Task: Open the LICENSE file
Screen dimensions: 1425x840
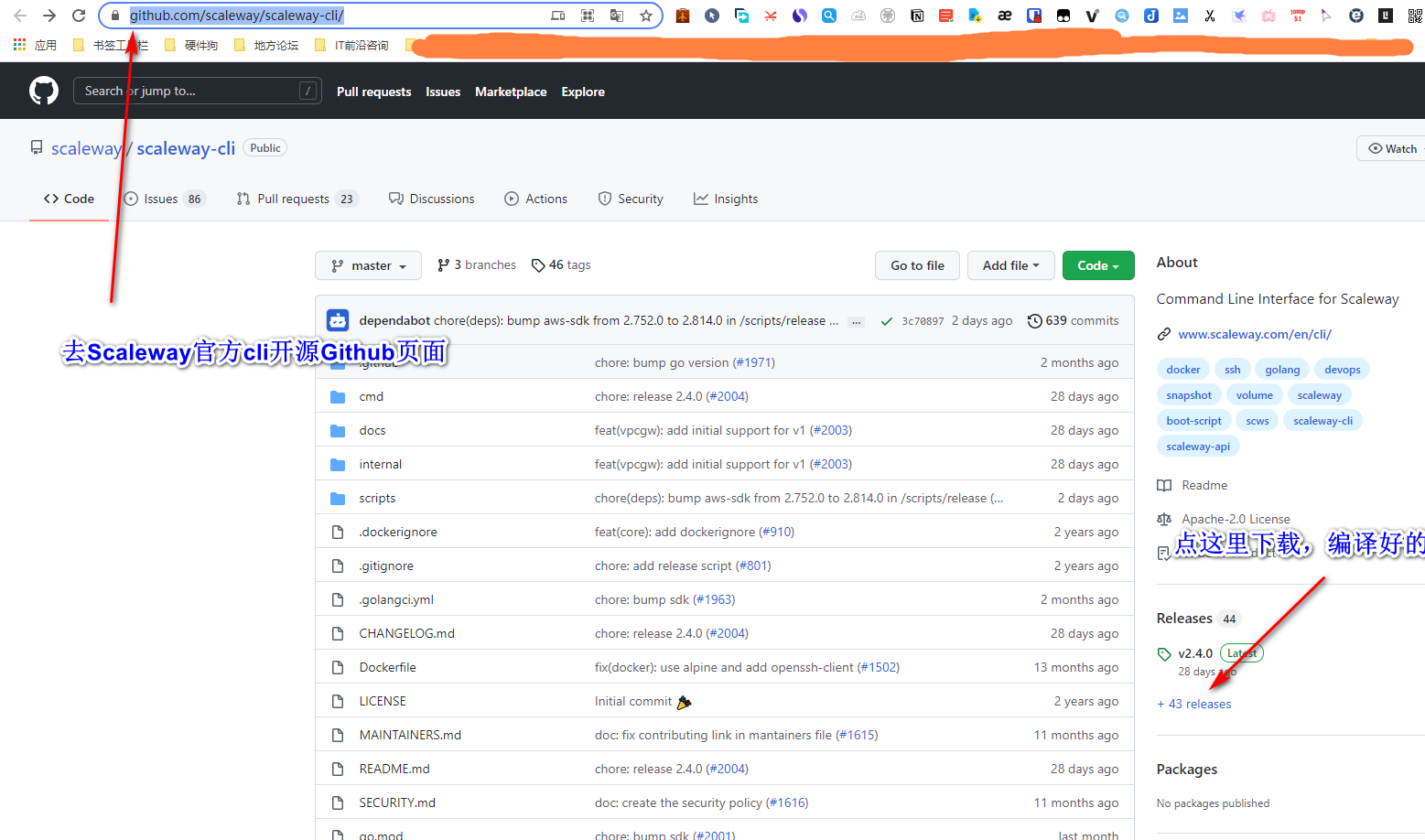Action: (383, 701)
